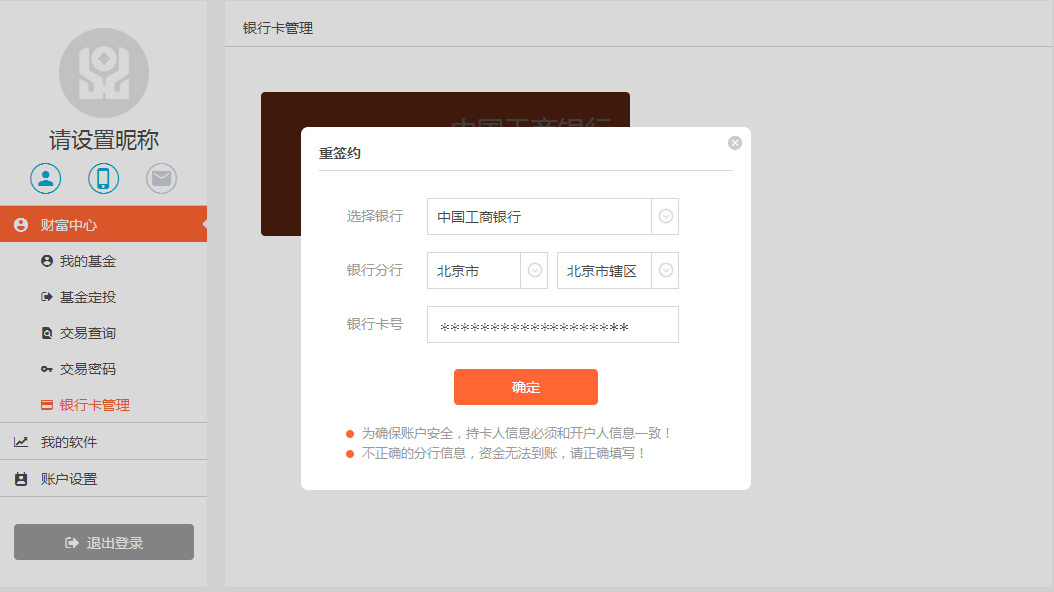Expand the 北京市 province dropdown
The image size is (1054, 592).
point(535,271)
